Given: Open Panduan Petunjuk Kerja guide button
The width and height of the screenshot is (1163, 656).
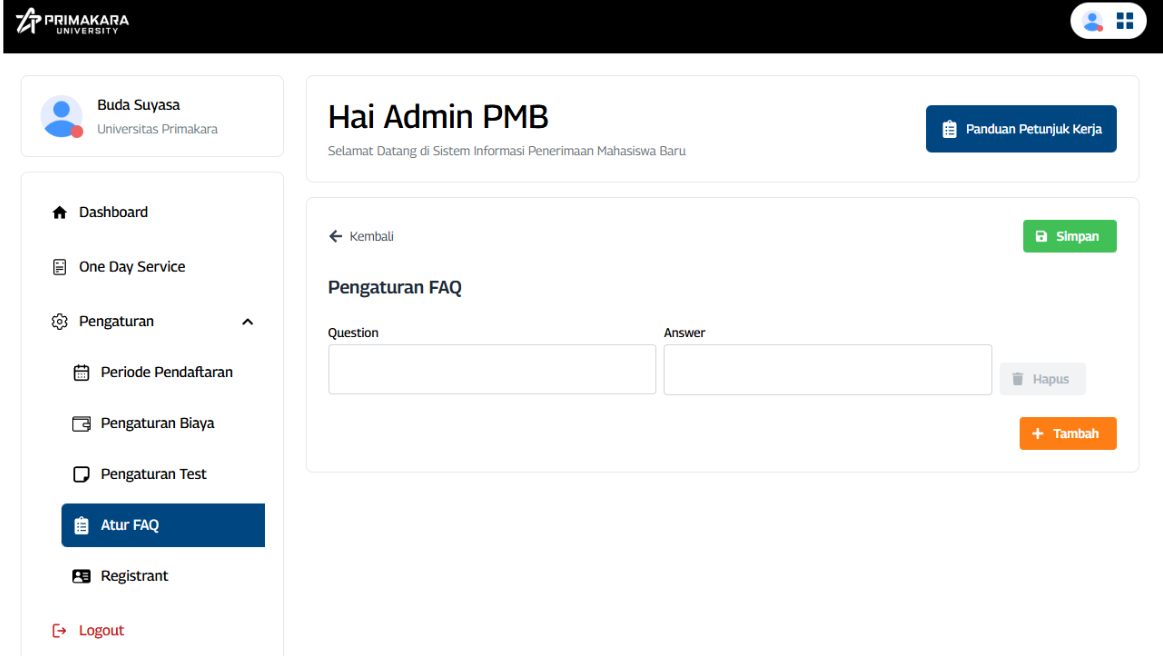Looking at the screenshot, I should pyautogui.click(x=1020, y=129).
